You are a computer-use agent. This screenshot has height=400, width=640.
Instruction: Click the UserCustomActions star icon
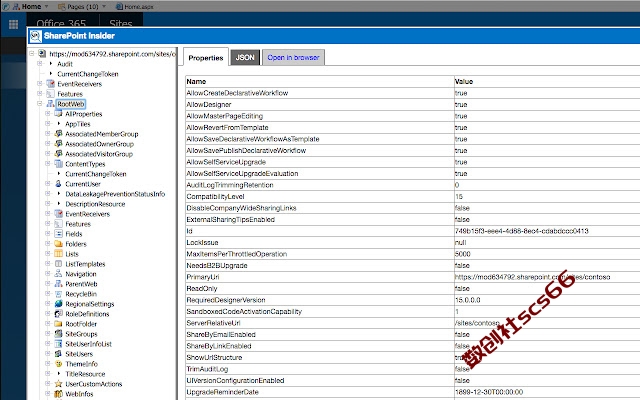click(58, 384)
